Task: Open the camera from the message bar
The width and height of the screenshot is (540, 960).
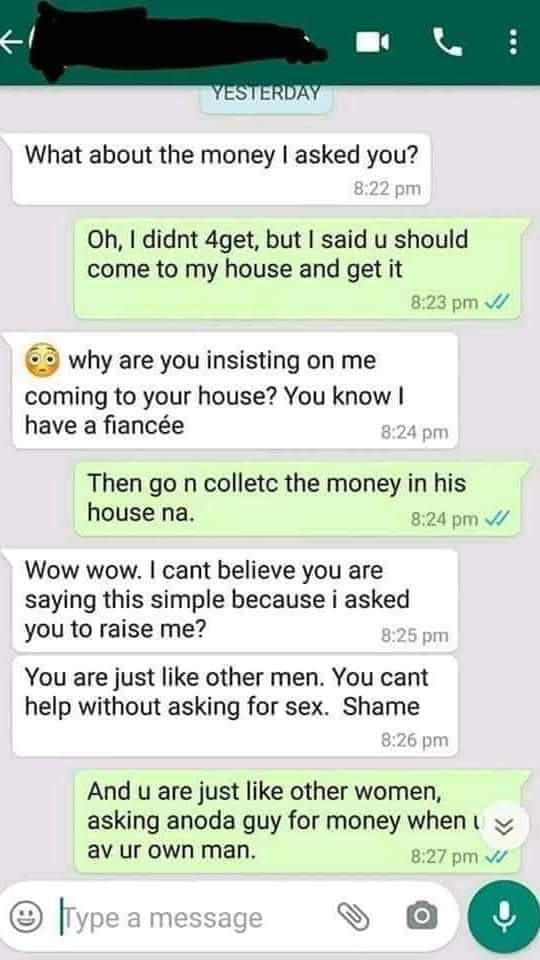Action: 422,917
